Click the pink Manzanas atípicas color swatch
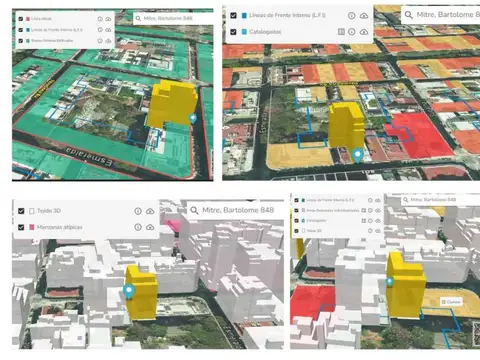 [x=32, y=227]
